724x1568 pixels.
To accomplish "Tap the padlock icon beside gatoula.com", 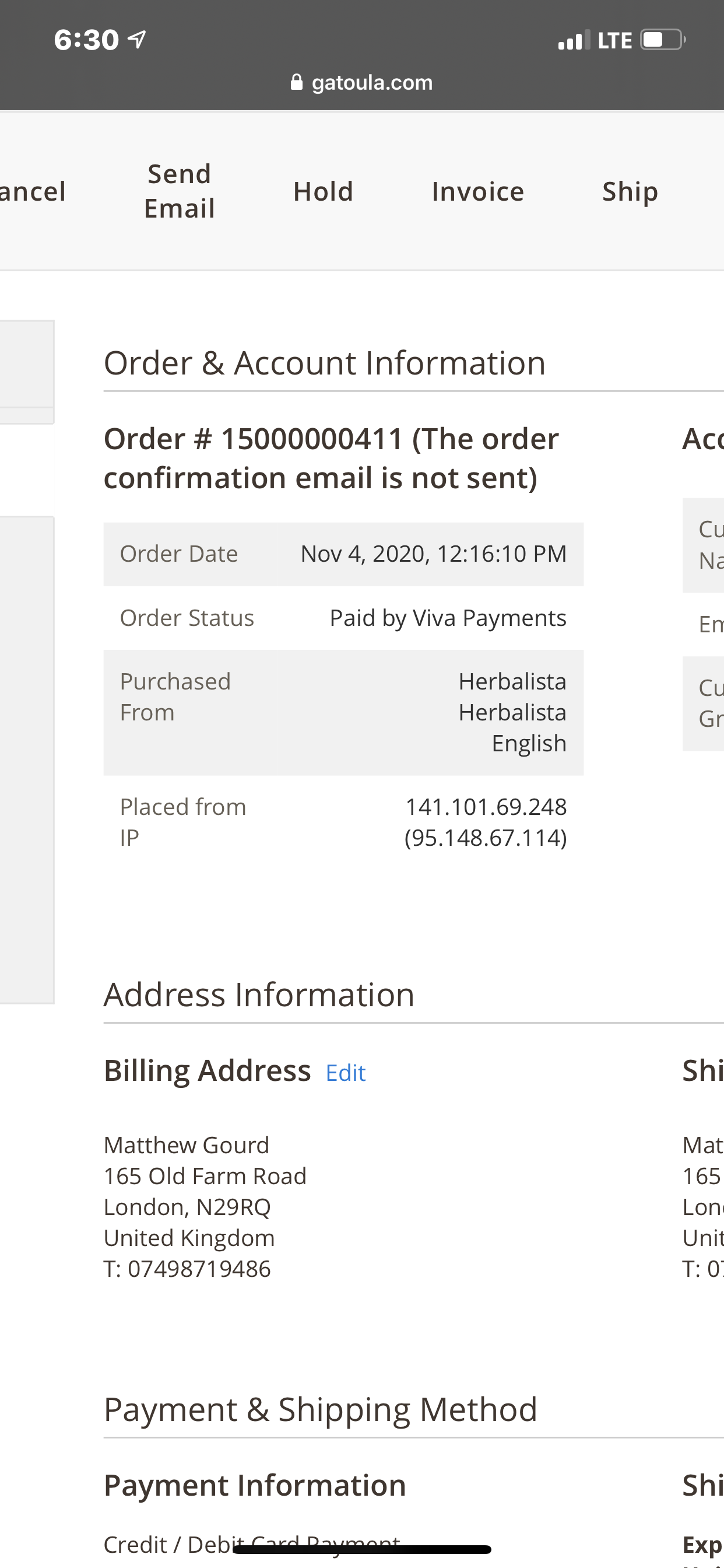I will pyautogui.click(x=297, y=82).
